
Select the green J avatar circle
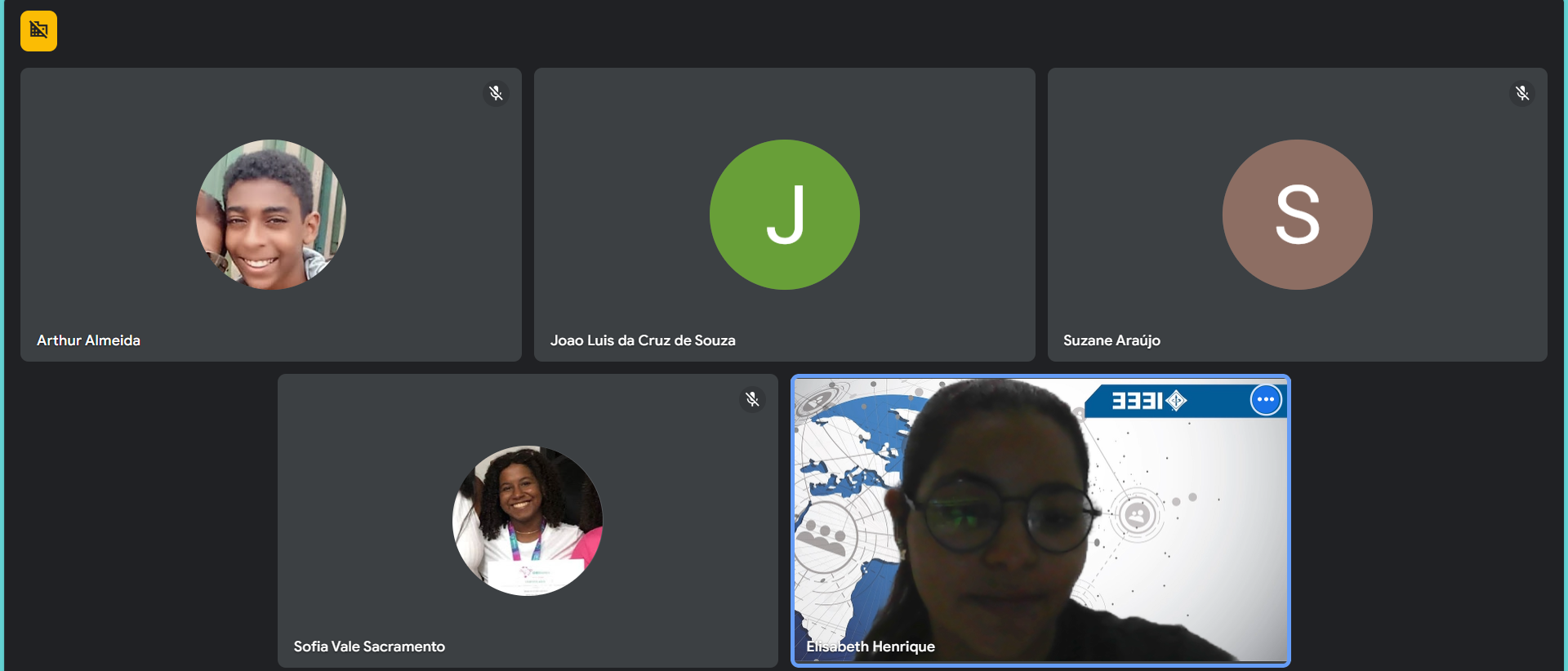pos(784,215)
